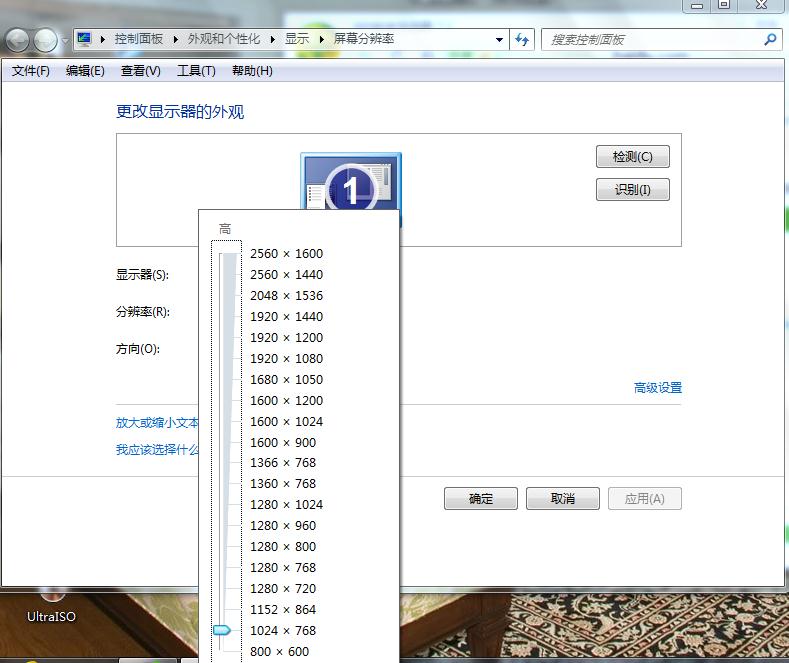Open the 工具(T) menu
789x663 pixels.
[196, 71]
